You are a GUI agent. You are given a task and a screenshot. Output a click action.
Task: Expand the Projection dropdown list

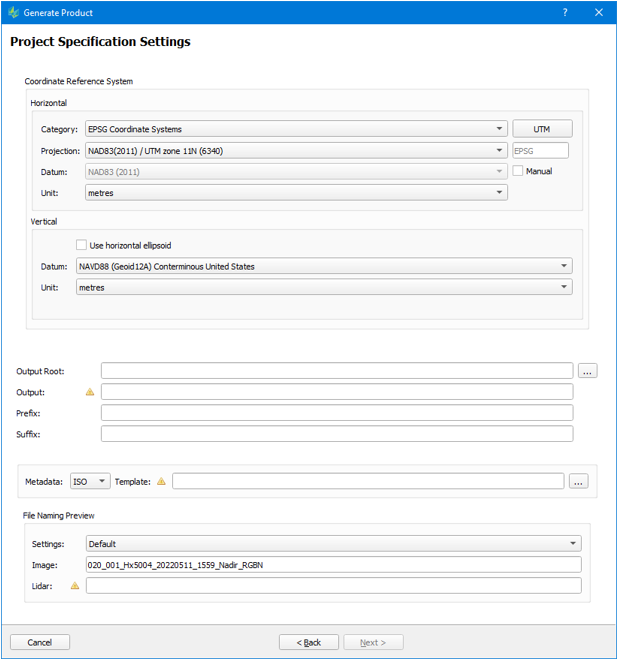[x=296, y=151]
